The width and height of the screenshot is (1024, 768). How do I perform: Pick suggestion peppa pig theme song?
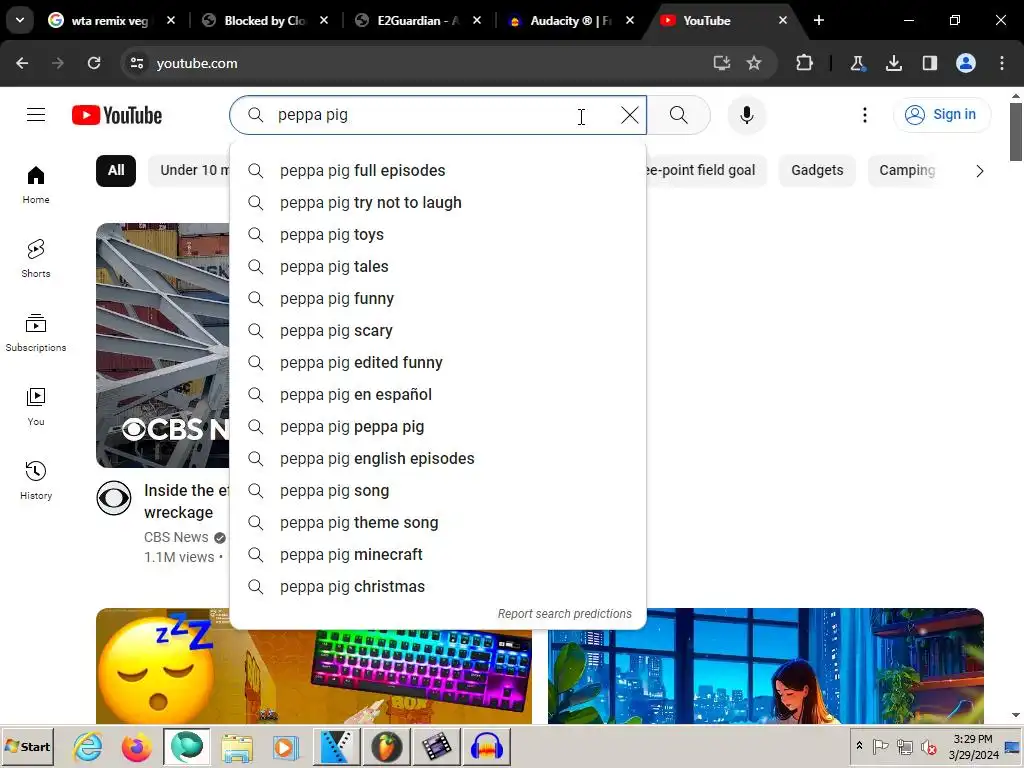coord(438,522)
